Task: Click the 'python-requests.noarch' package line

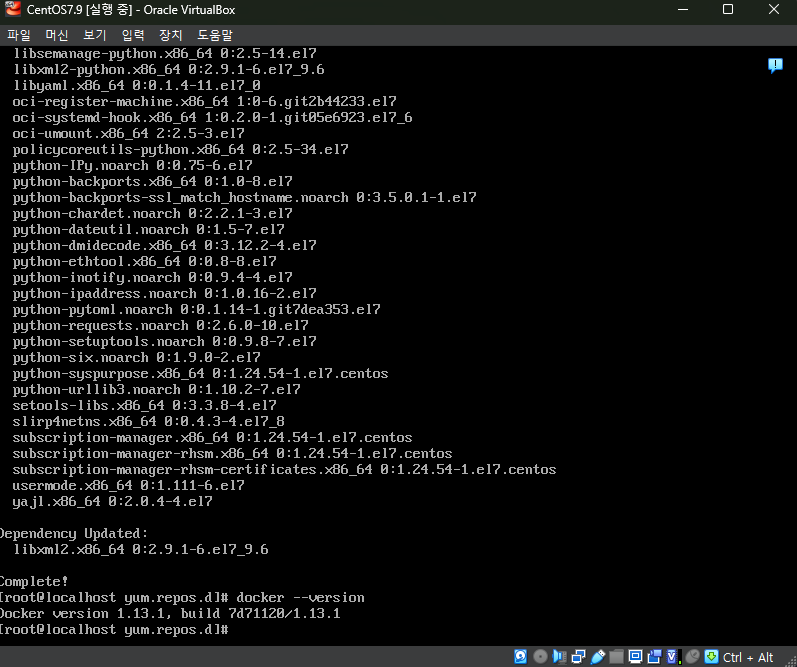Action: pos(160,325)
